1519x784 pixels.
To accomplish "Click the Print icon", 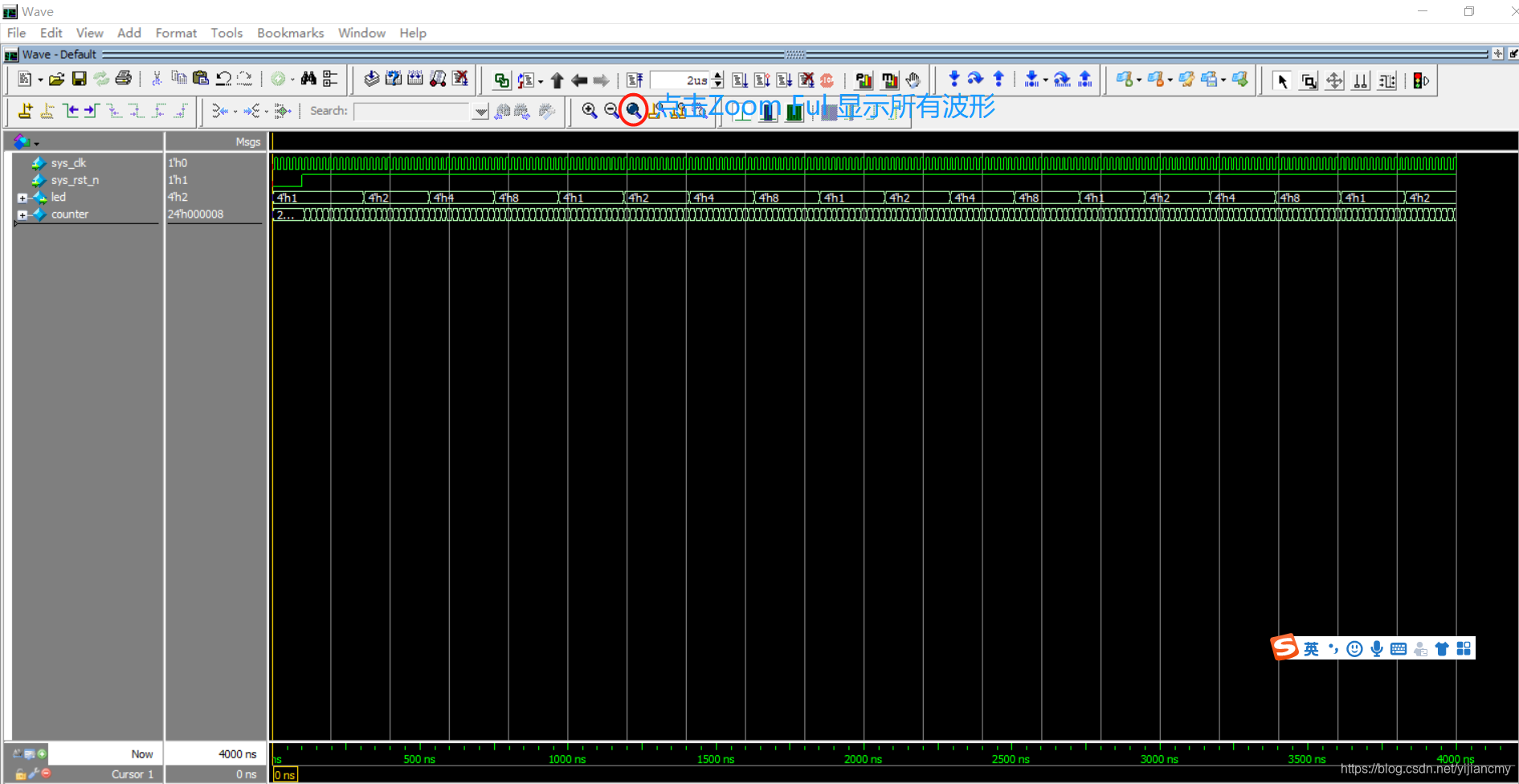I will click(x=123, y=79).
